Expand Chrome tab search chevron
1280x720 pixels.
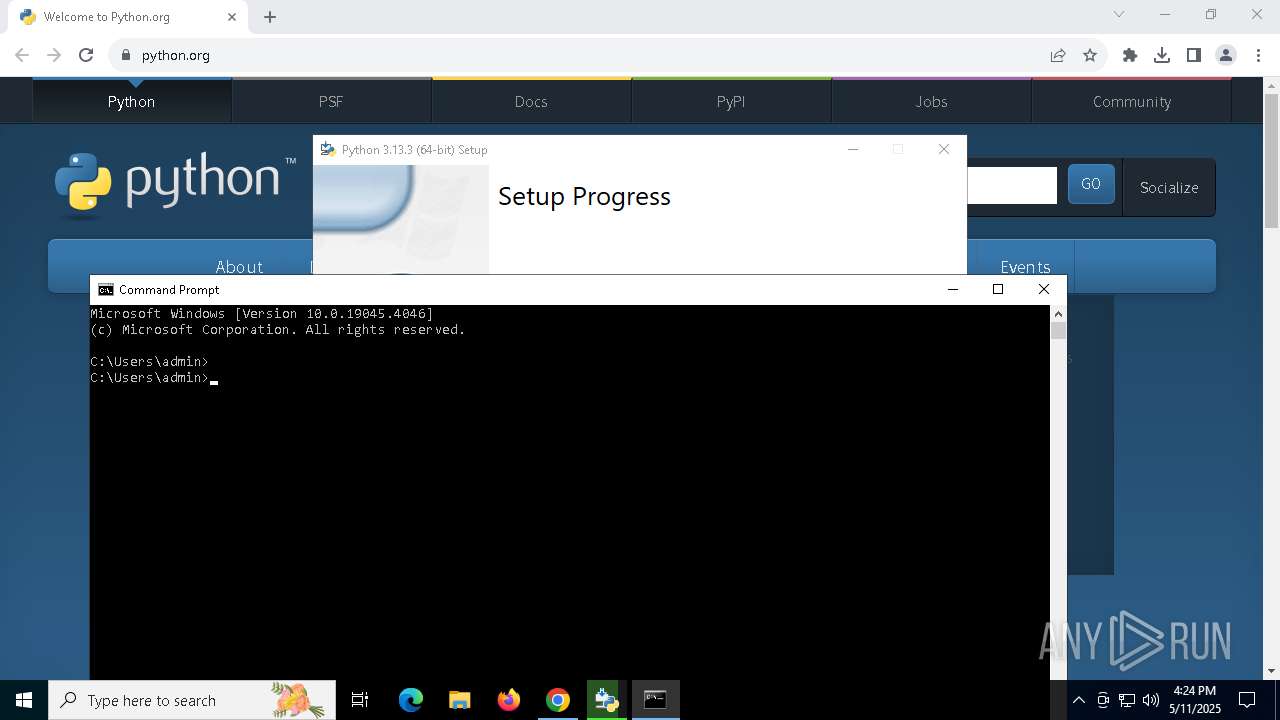pyautogui.click(x=1119, y=14)
